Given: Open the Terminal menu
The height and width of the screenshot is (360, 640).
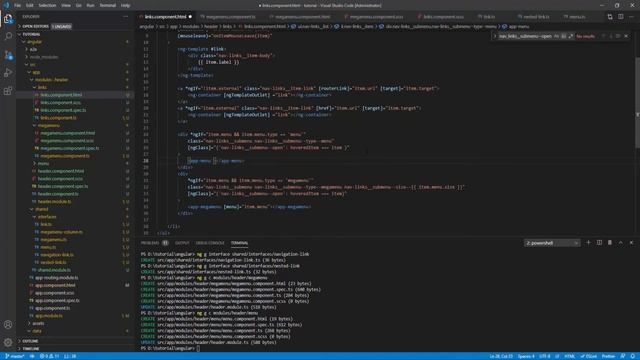Looking at the screenshot, I should (x=108, y=5).
